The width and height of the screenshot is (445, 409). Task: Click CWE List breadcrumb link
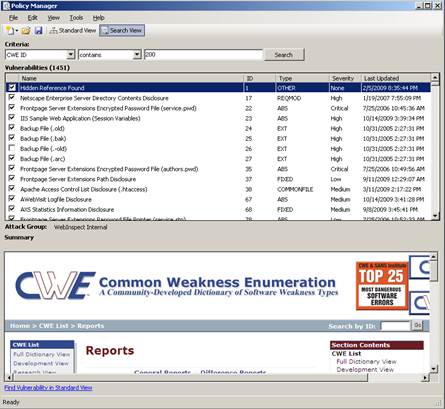click(x=54, y=326)
